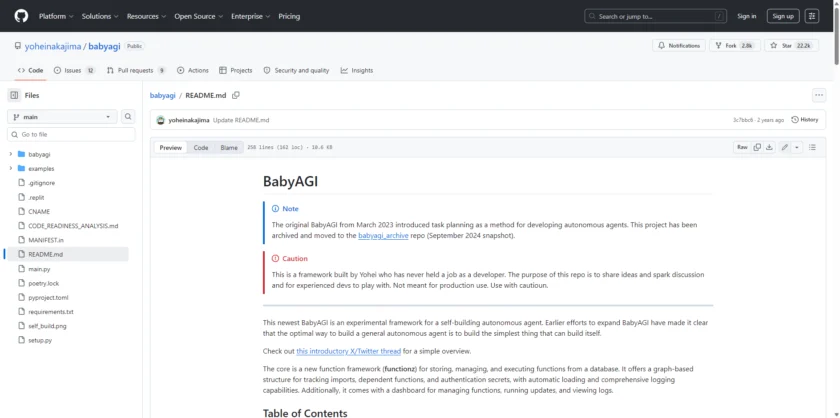The height and width of the screenshot is (418, 840).
Task: Expand the babyagi folder chevron
Action: click(x=10, y=154)
